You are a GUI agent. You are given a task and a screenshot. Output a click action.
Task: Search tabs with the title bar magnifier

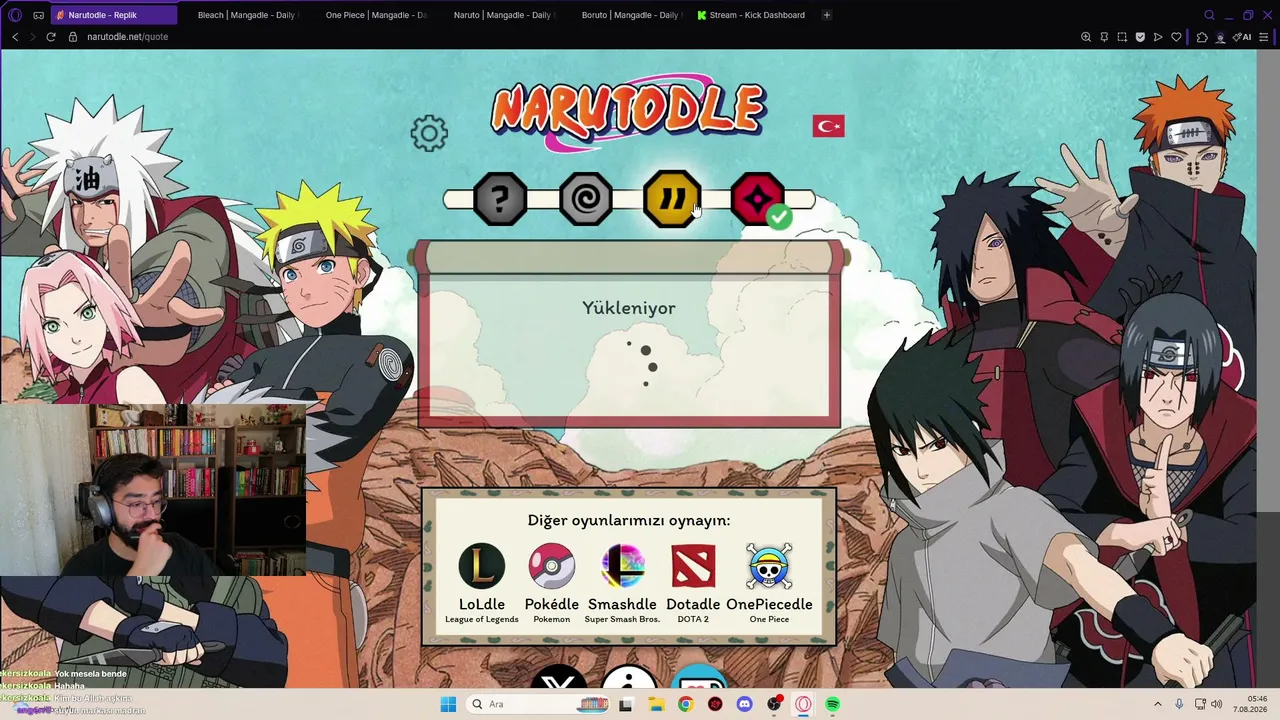(1209, 15)
